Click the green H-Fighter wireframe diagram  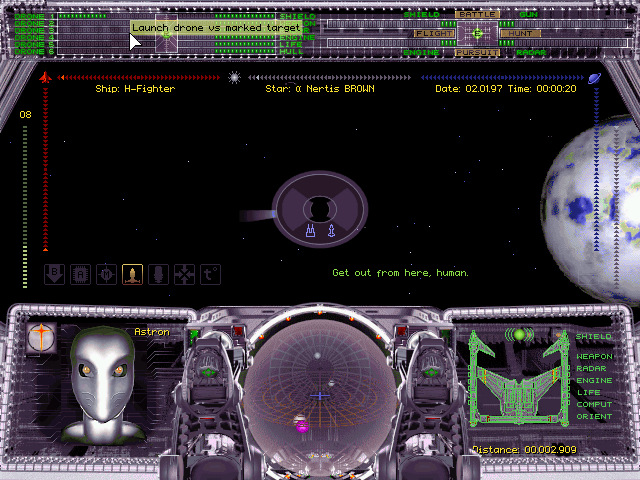[518, 378]
